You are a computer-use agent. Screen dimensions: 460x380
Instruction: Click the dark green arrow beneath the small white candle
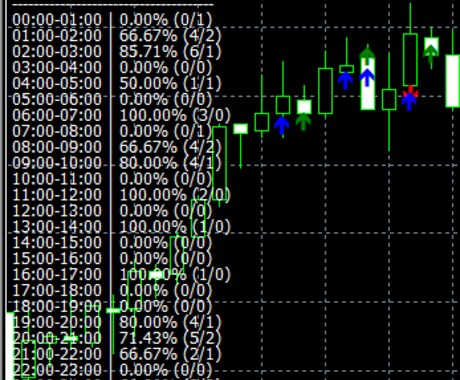point(303,122)
